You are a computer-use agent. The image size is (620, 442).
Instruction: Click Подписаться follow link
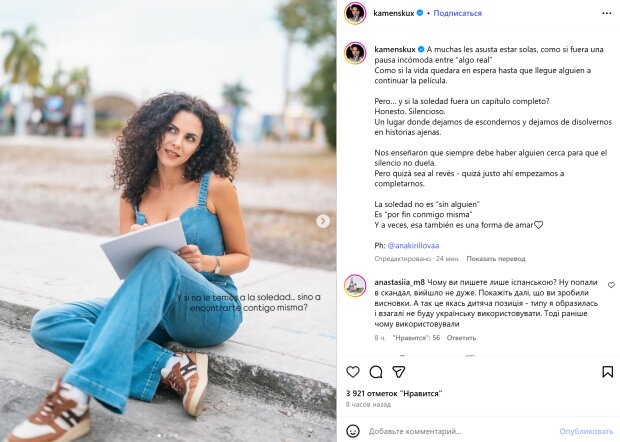457,13
